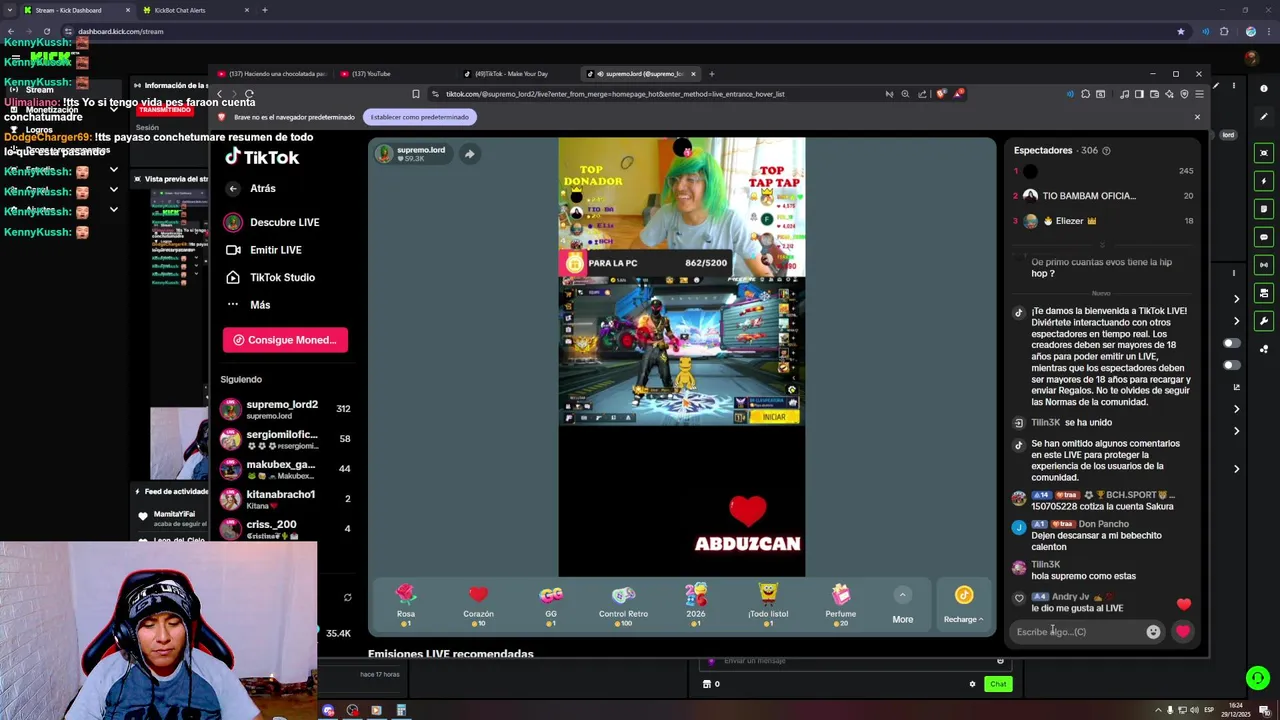Tap the heart like button in chat
The width and height of the screenshot is (1280, 720).
pos(1183,632)
